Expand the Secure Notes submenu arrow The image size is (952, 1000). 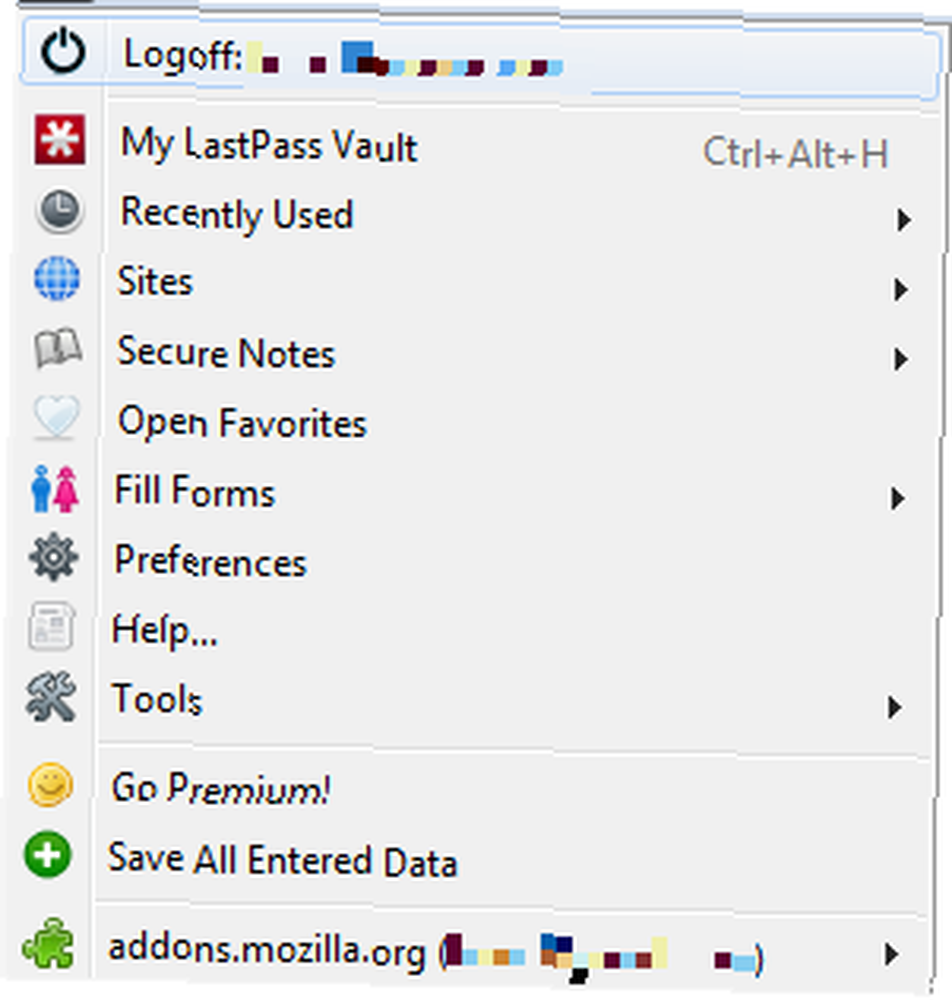point(900,359)
